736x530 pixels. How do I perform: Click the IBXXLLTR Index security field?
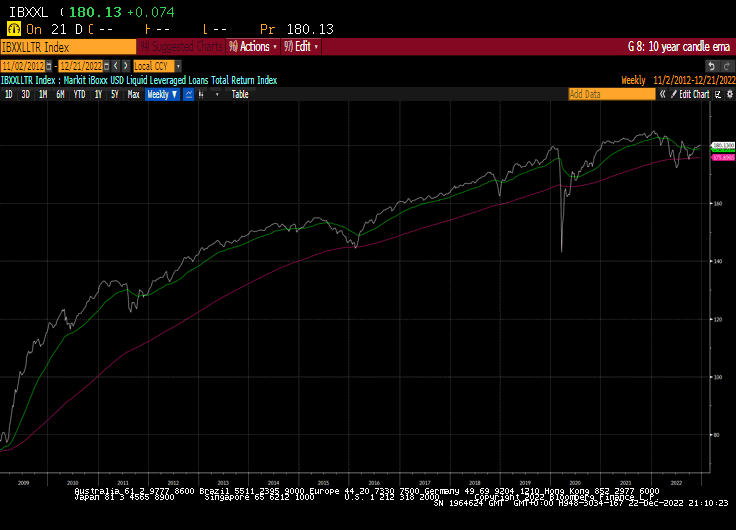68,47
